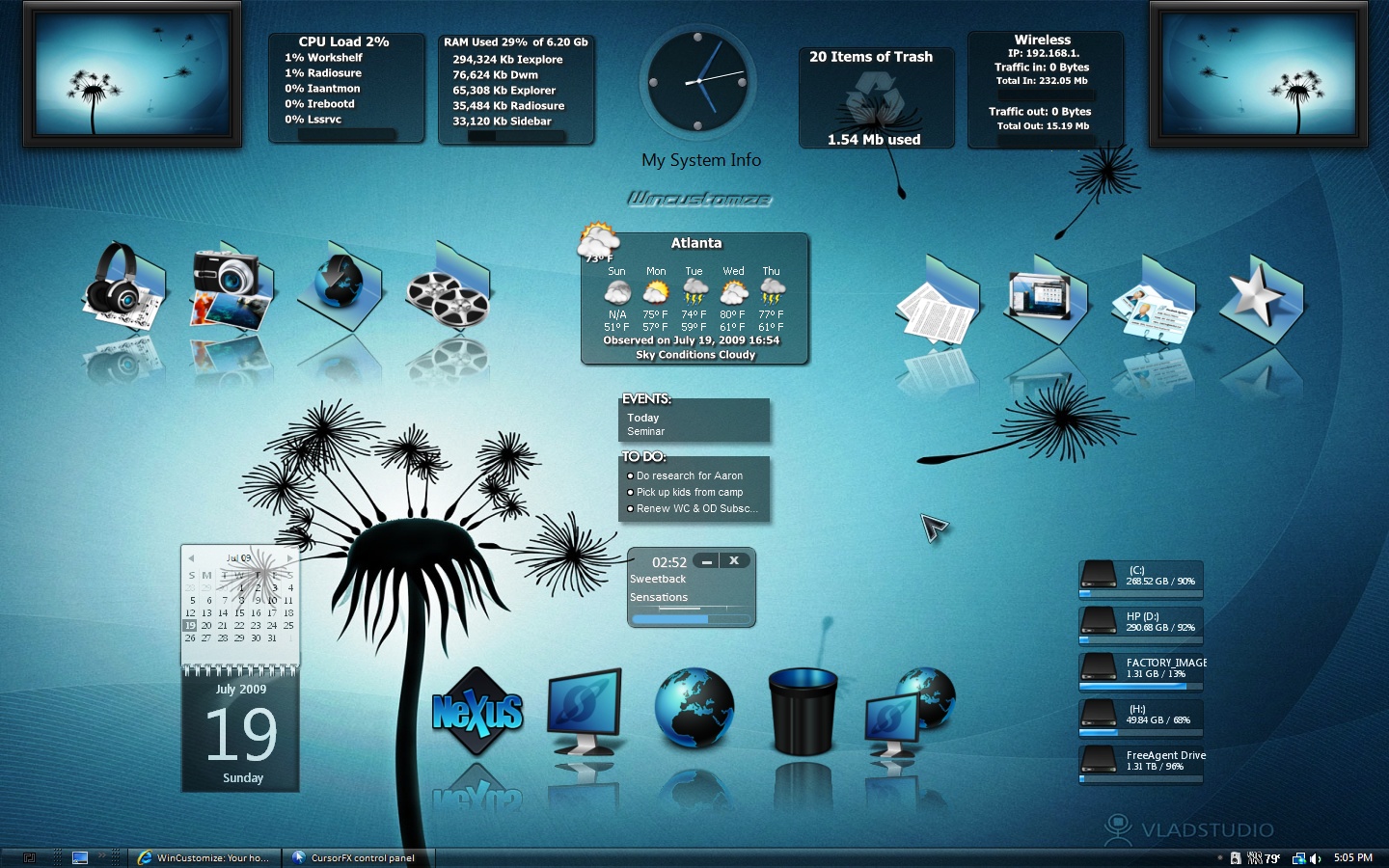Select July 19 in the calendar grid
The height and width of the screenshot is (868, 1389).
pos(190,625)
